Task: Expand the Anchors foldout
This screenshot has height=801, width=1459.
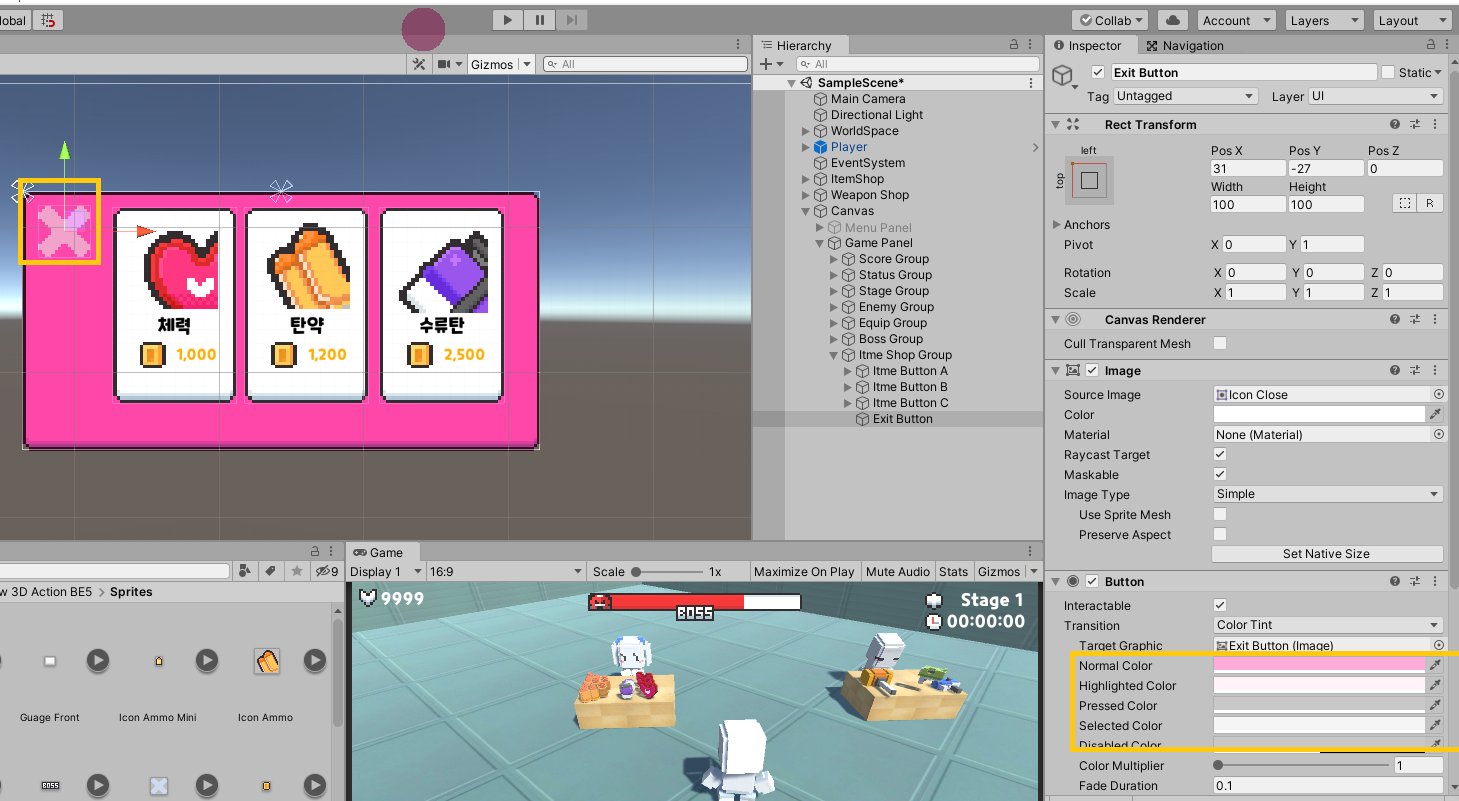Action: pos(1057,224)
